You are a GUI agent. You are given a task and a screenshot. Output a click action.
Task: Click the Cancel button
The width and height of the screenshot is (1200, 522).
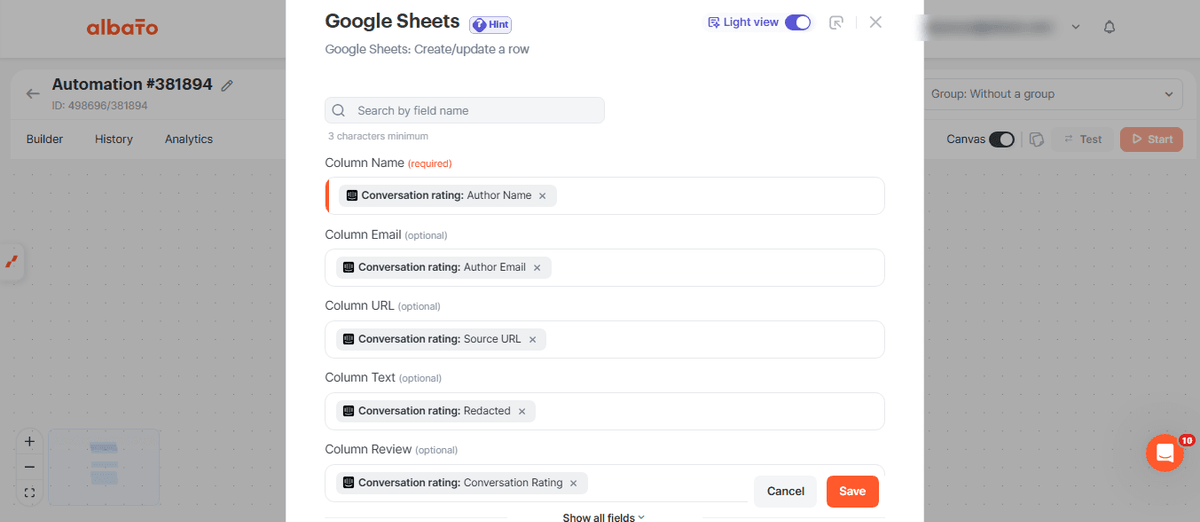tap(786, 491)
